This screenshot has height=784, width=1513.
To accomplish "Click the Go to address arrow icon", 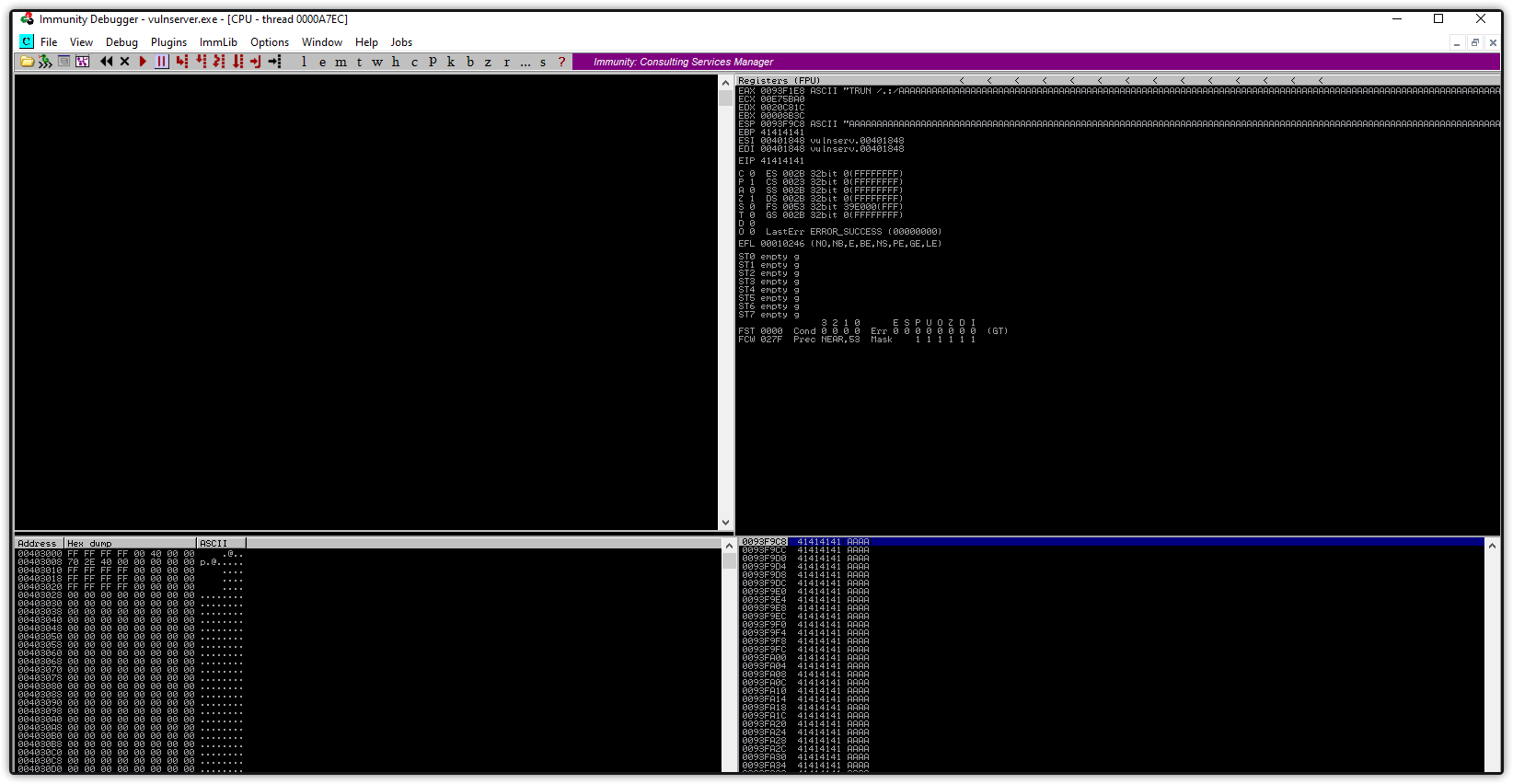I will pos(274,62).
